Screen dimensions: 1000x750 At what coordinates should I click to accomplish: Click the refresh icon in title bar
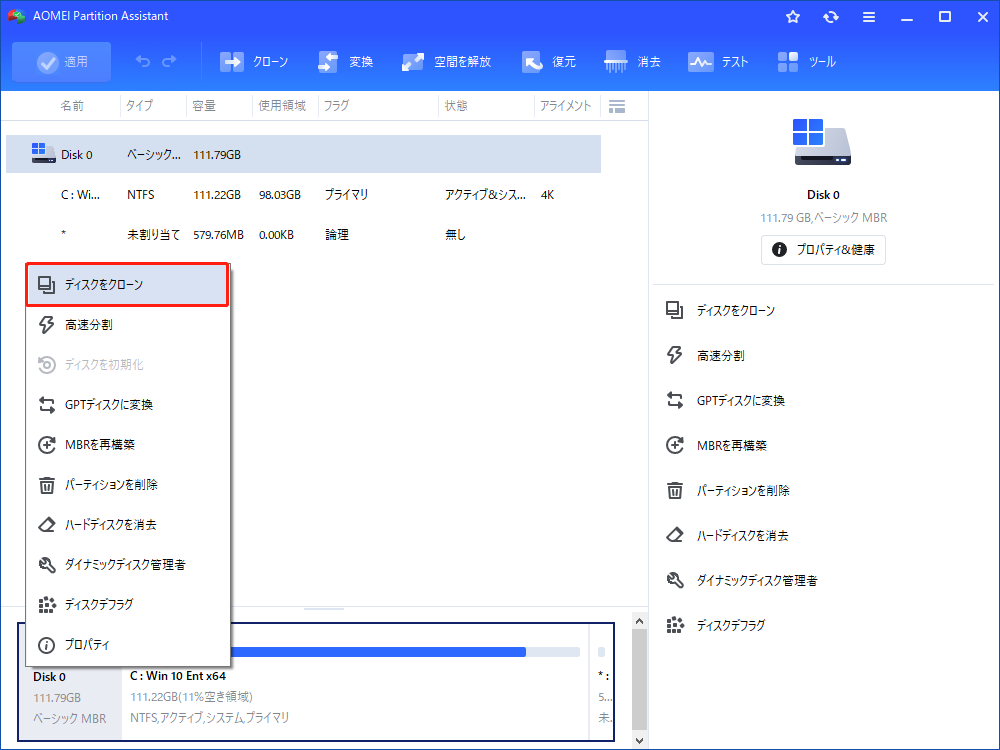(830, 17)
